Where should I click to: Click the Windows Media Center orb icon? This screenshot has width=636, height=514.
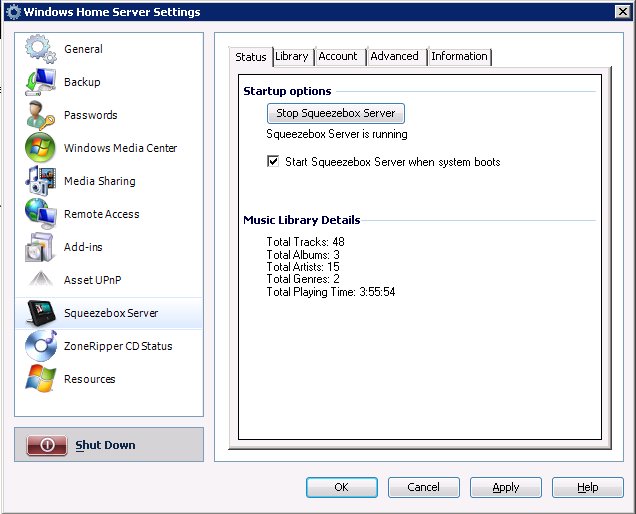40,148
